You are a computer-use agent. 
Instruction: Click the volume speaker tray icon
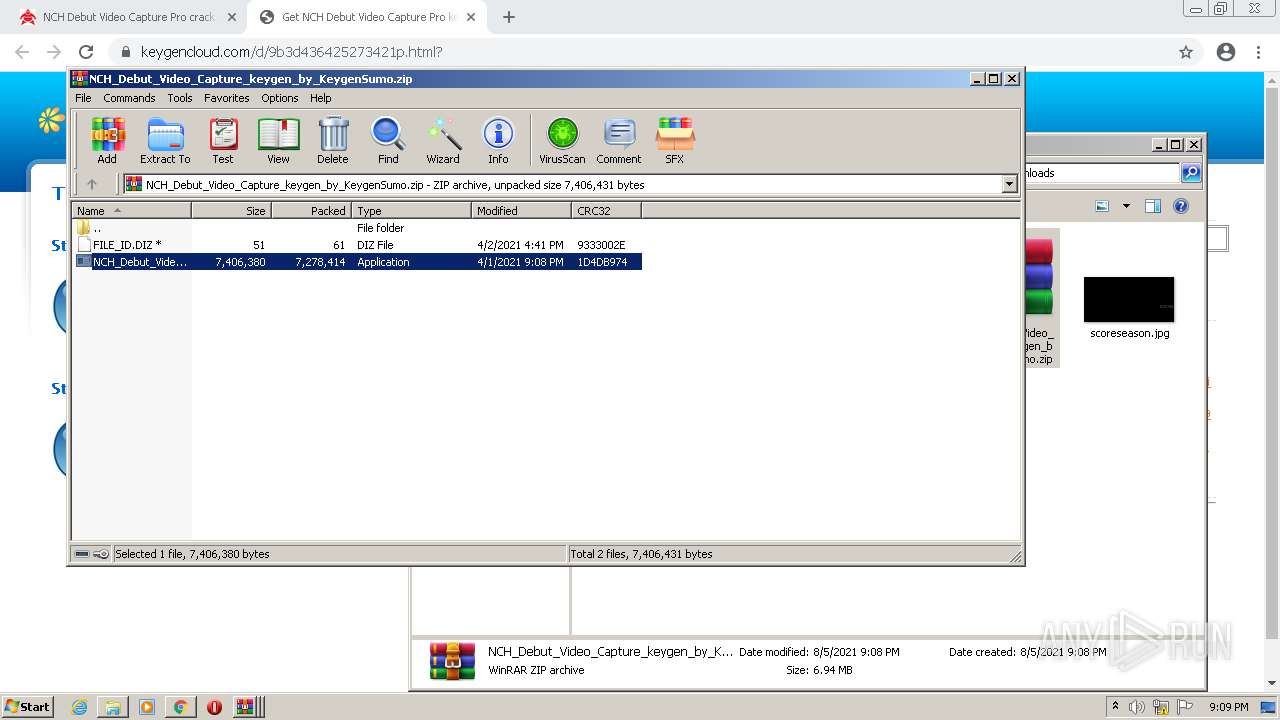1136,707
